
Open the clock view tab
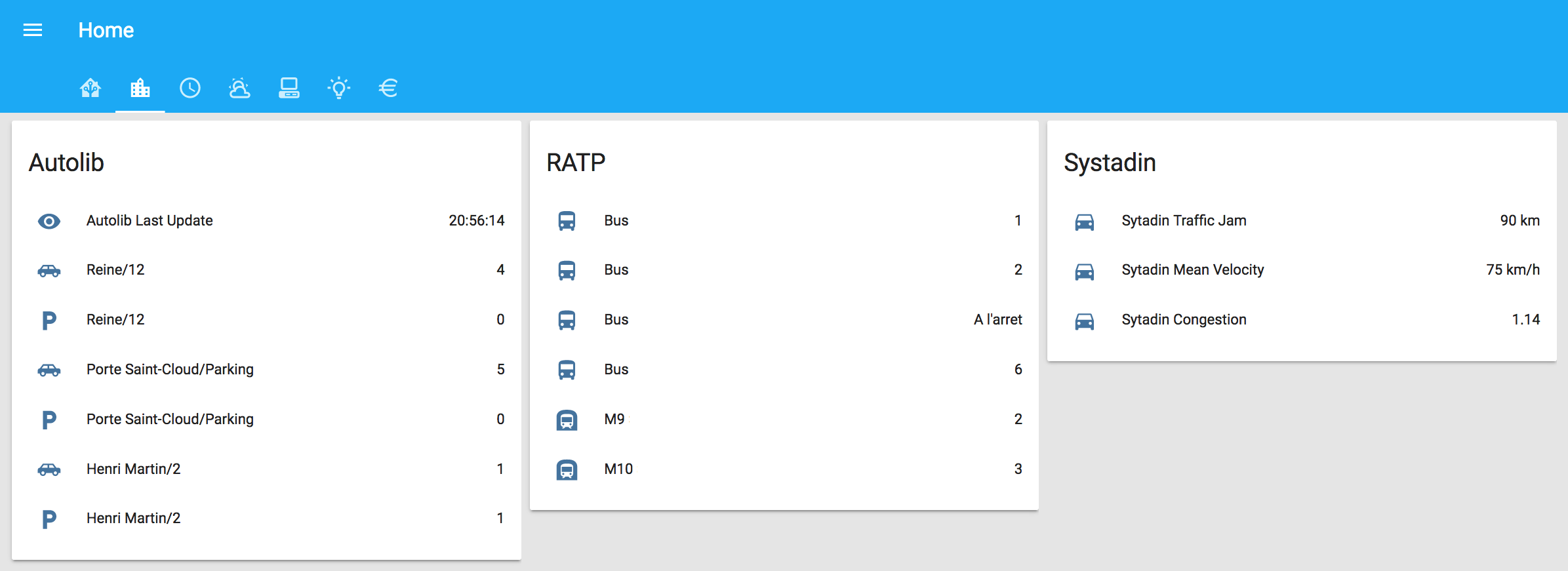190,88
